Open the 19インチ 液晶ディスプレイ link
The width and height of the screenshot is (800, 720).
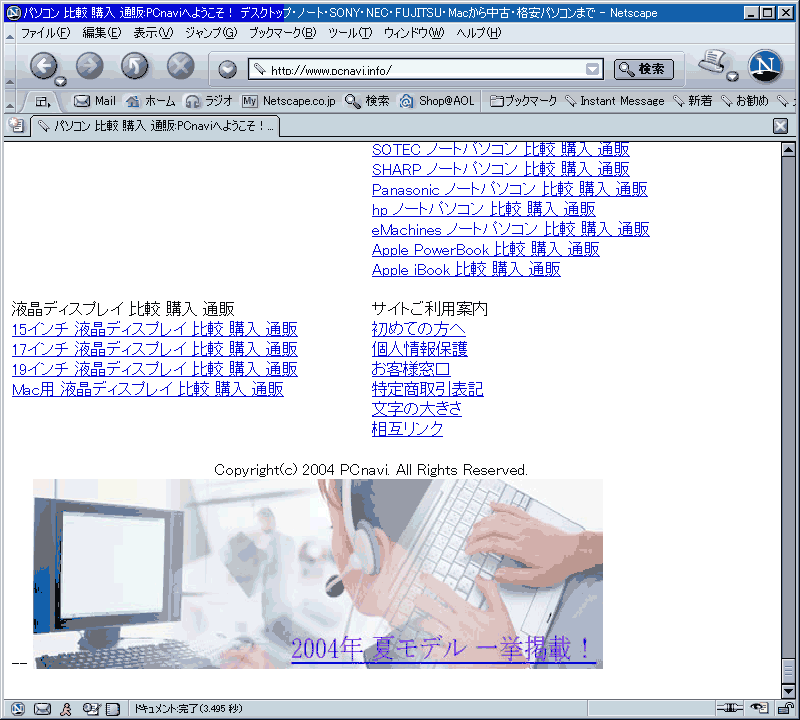155,369
